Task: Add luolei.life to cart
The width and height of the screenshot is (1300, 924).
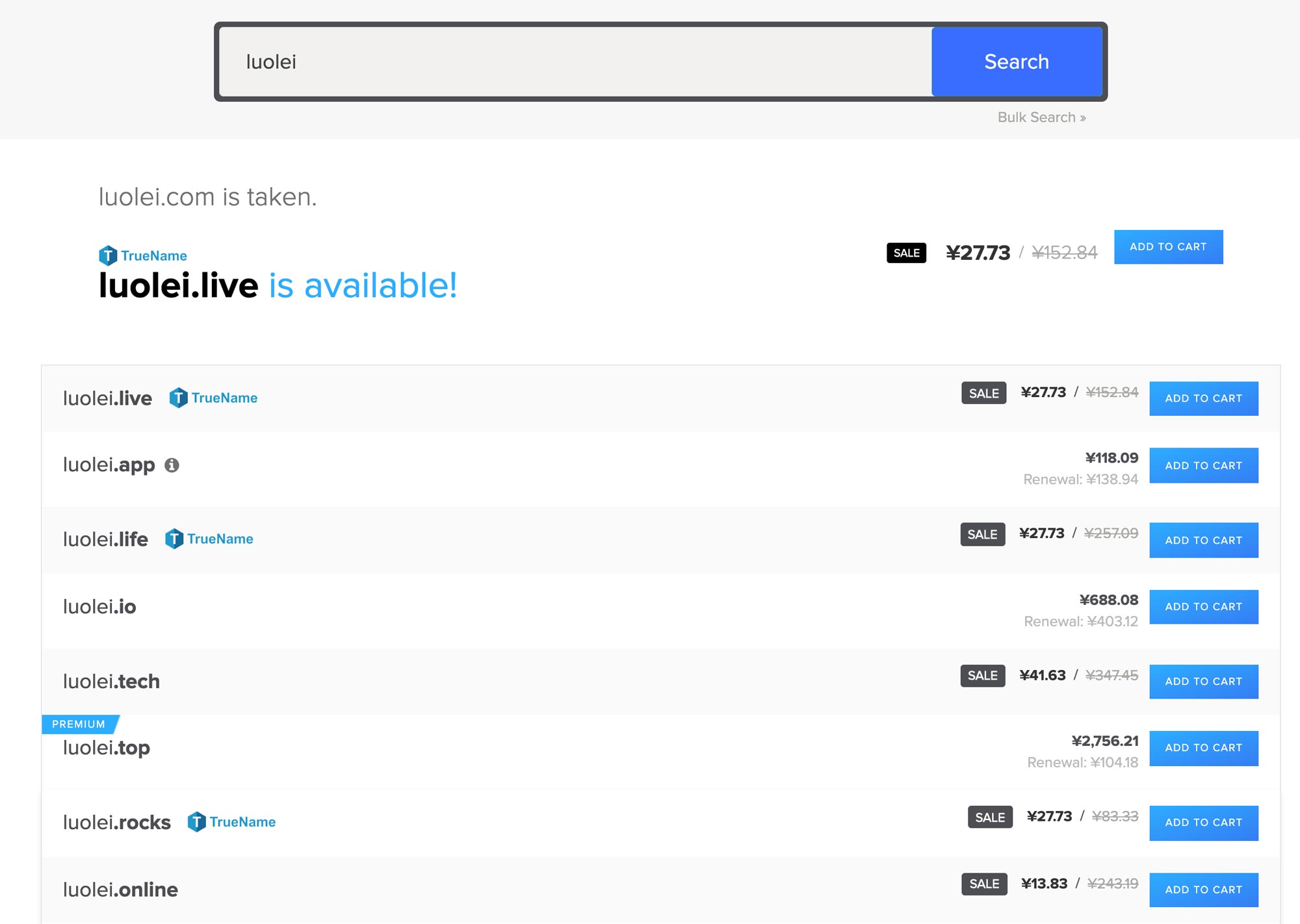Action: coord(1203,540)
